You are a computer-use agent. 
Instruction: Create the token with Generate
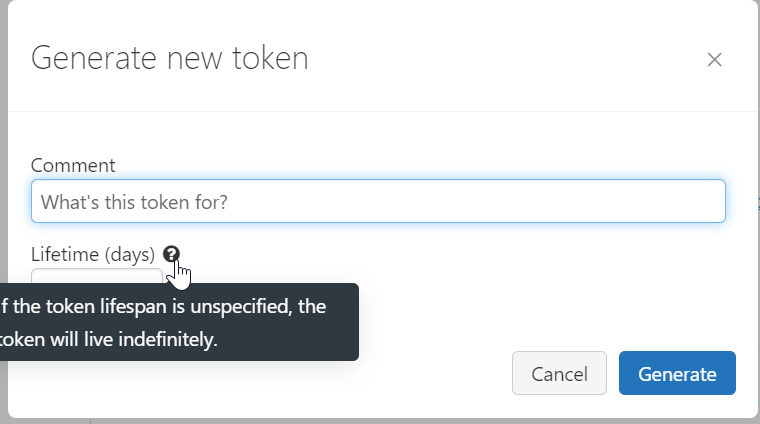point(677,374)
